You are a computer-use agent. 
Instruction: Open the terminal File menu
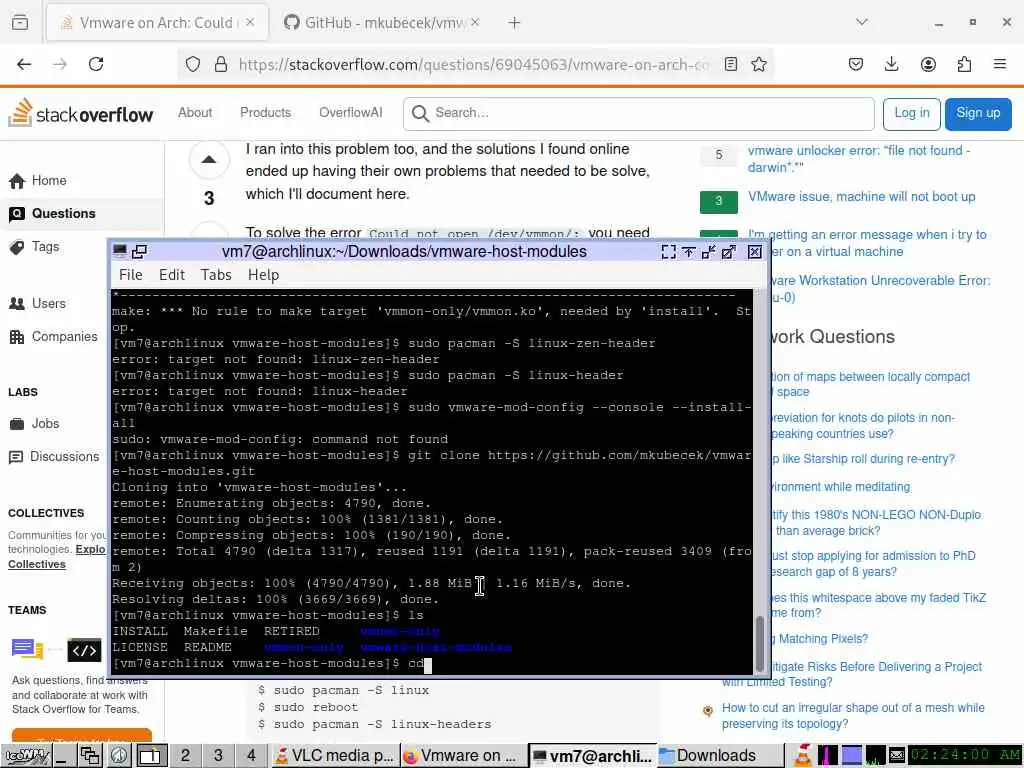point(131,275)
